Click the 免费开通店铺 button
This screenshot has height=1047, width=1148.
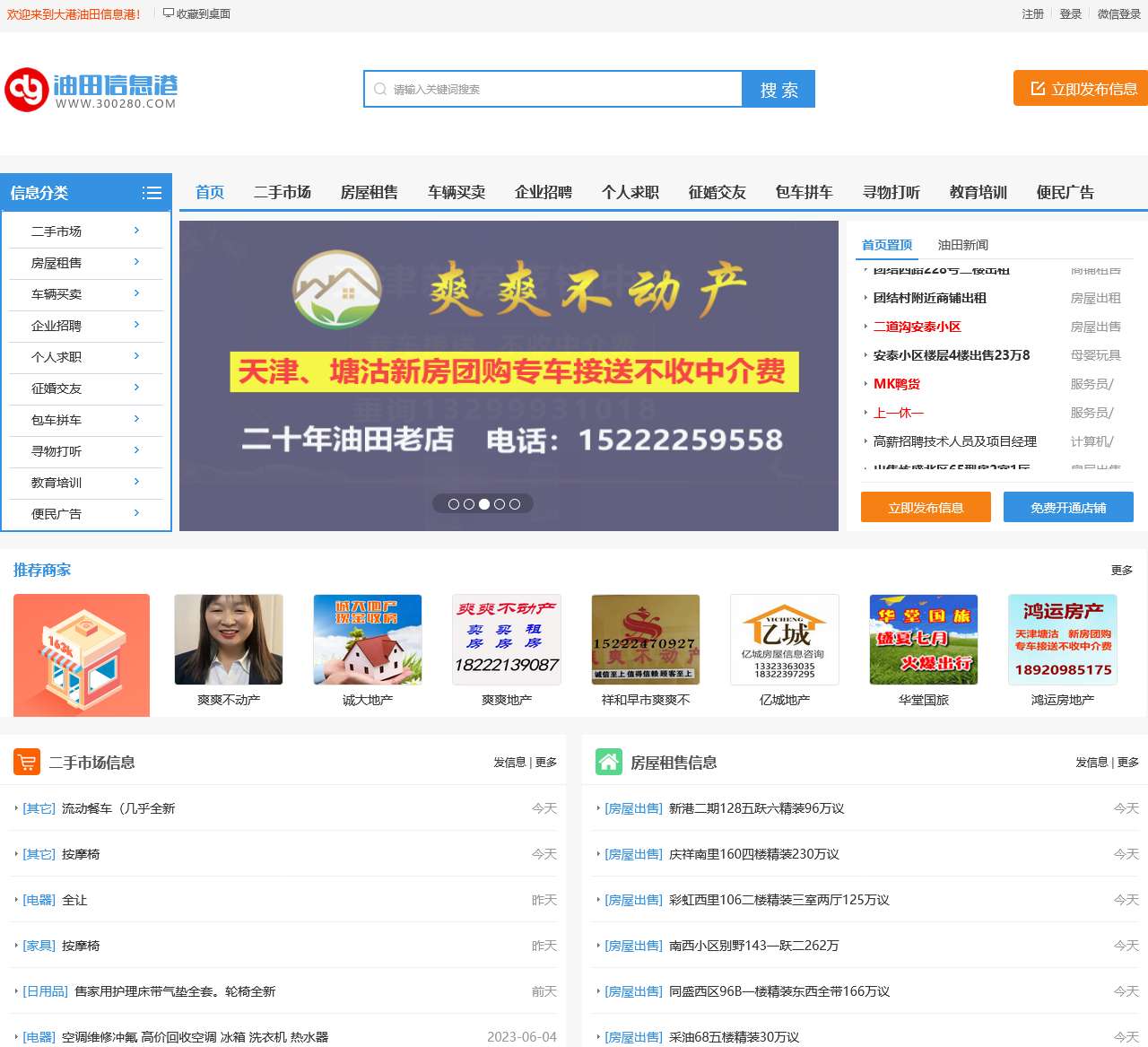[1068, 507]
